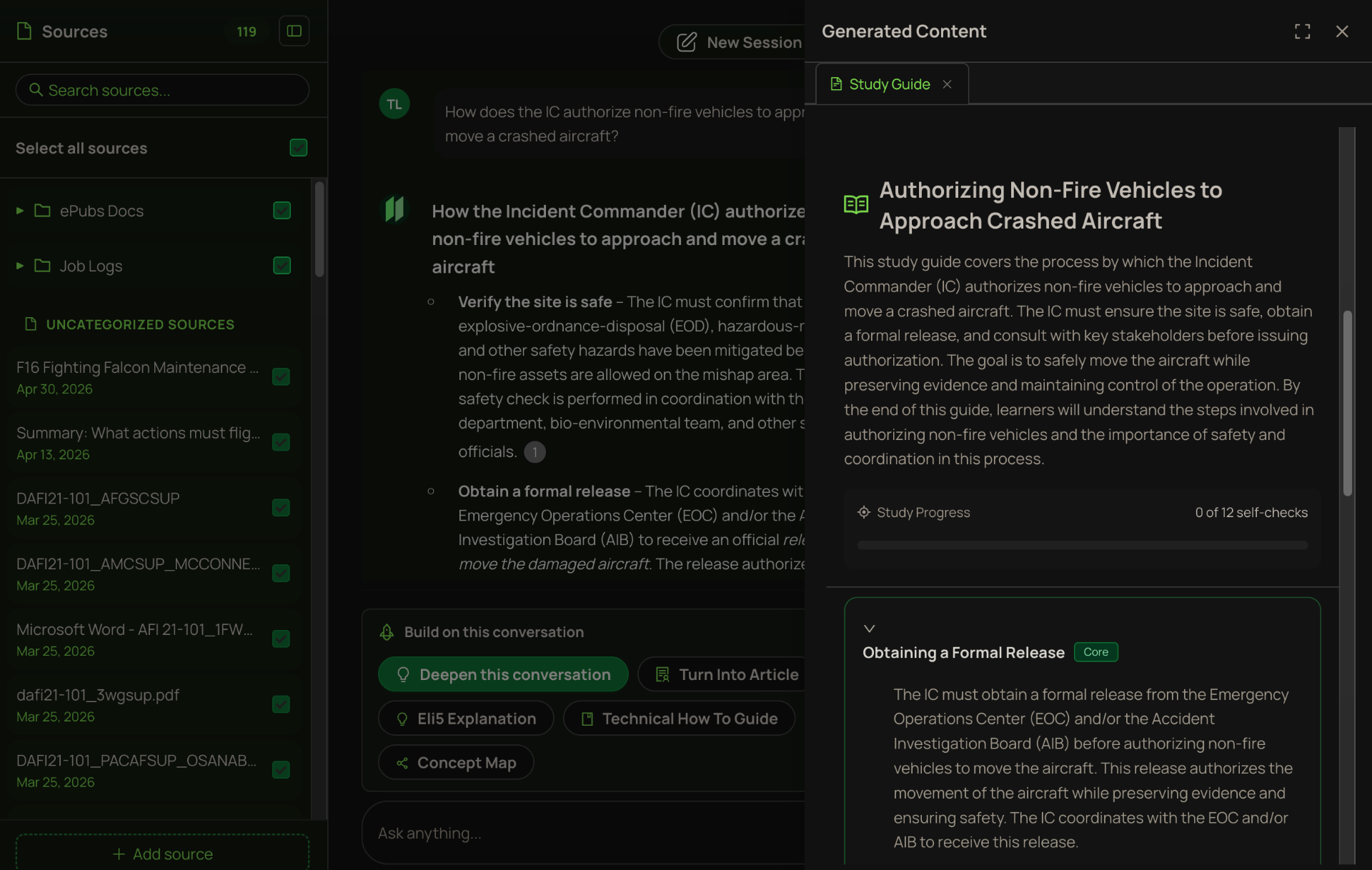Open the Summary: What actions must flig source
Viewport: 1372px width, 870px height.
click(139, 443)
